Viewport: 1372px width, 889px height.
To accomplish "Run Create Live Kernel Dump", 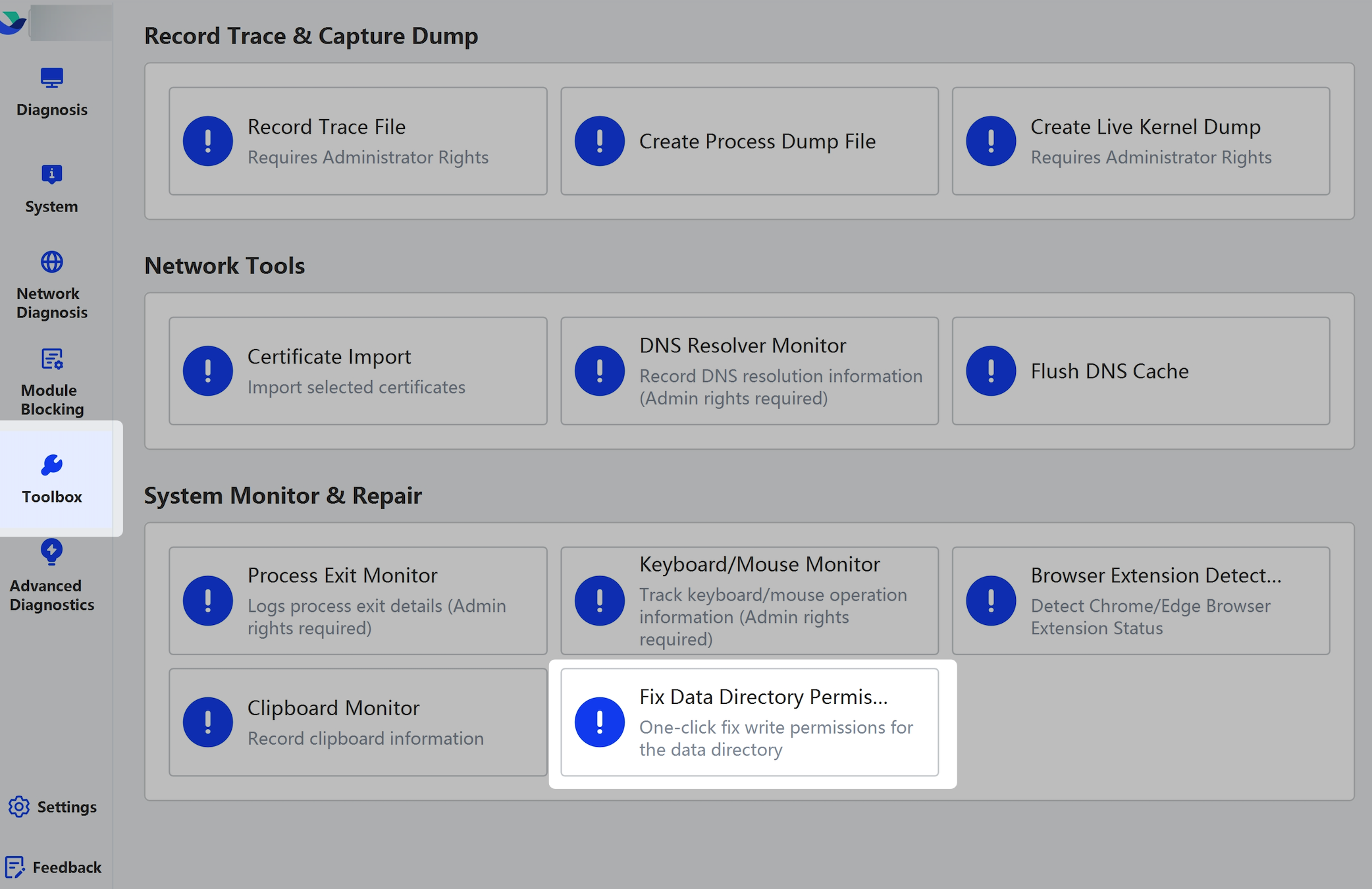I will [1141, 141].
